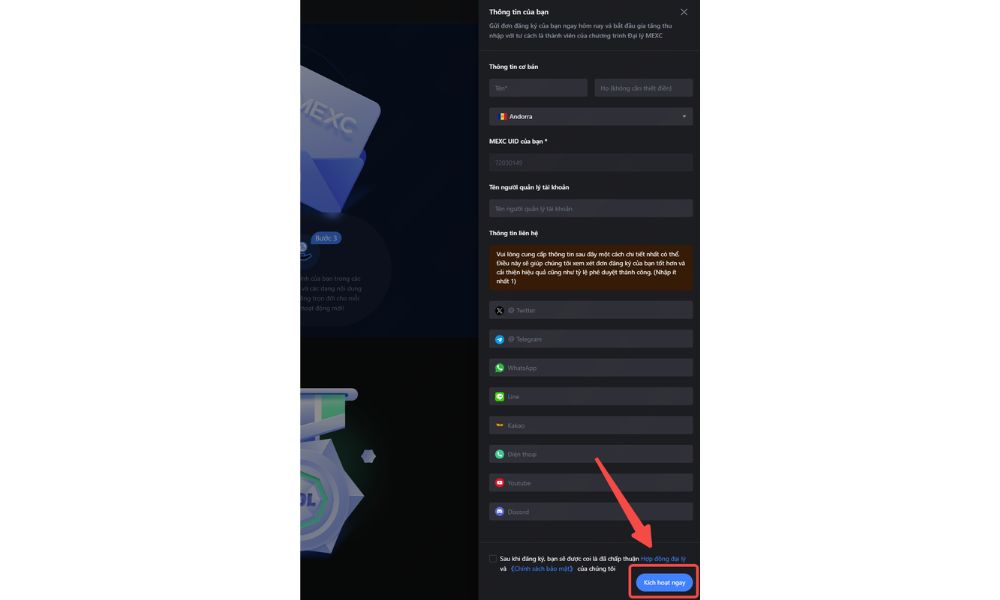The width and height of the screenshot is (1000, 600).
Task: Open the Chính sách bảo mật link
Action: point(542,569)
